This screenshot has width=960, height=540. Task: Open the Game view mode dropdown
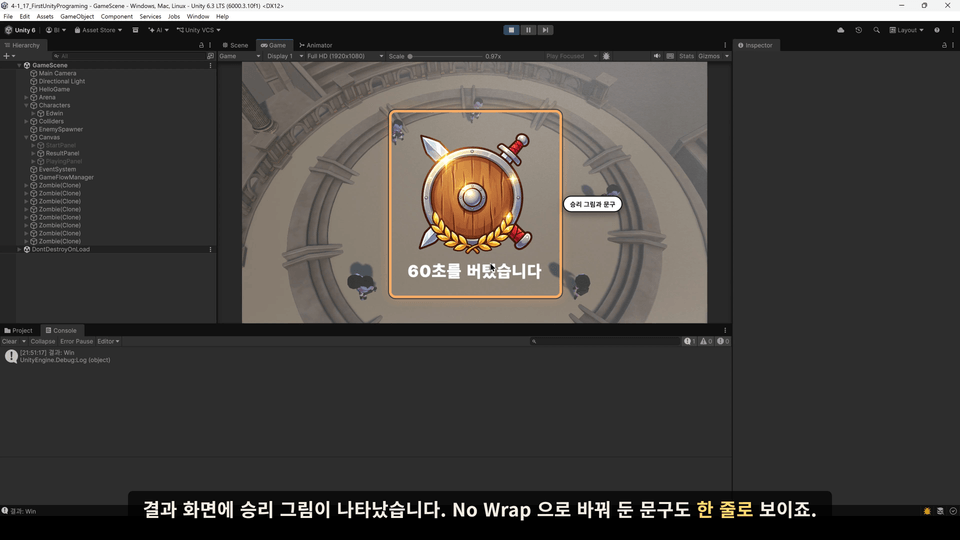(240, 56)
